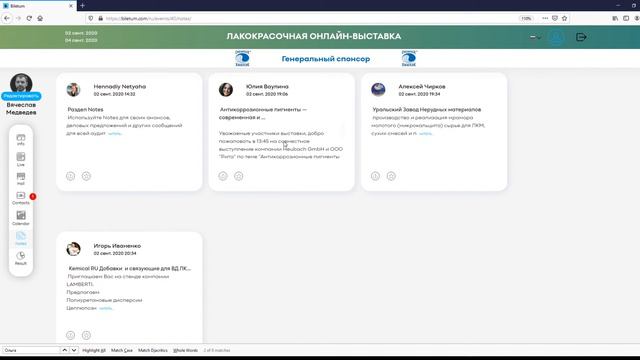Viewport: 640px width, 360px height.
Task: Click the Генеральный спонсор heading
Action: (x=326, y=59)
